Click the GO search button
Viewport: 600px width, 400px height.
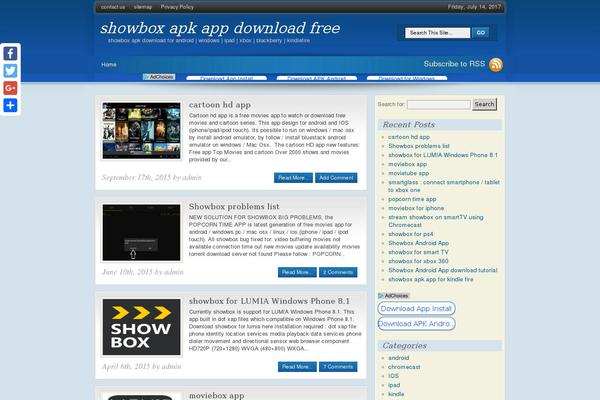point(480,33)
